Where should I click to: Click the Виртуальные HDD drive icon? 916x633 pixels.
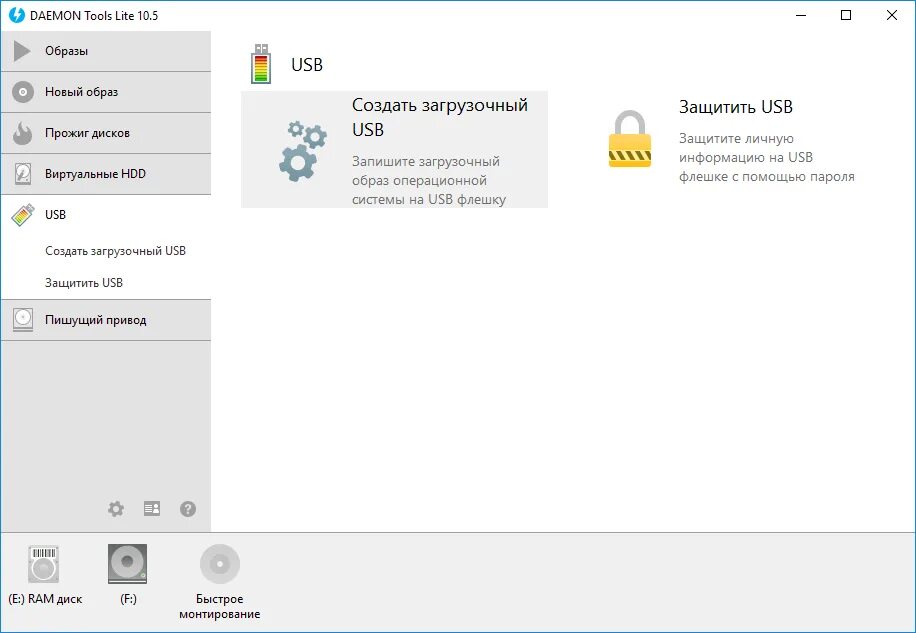click(x=23, y=174)
